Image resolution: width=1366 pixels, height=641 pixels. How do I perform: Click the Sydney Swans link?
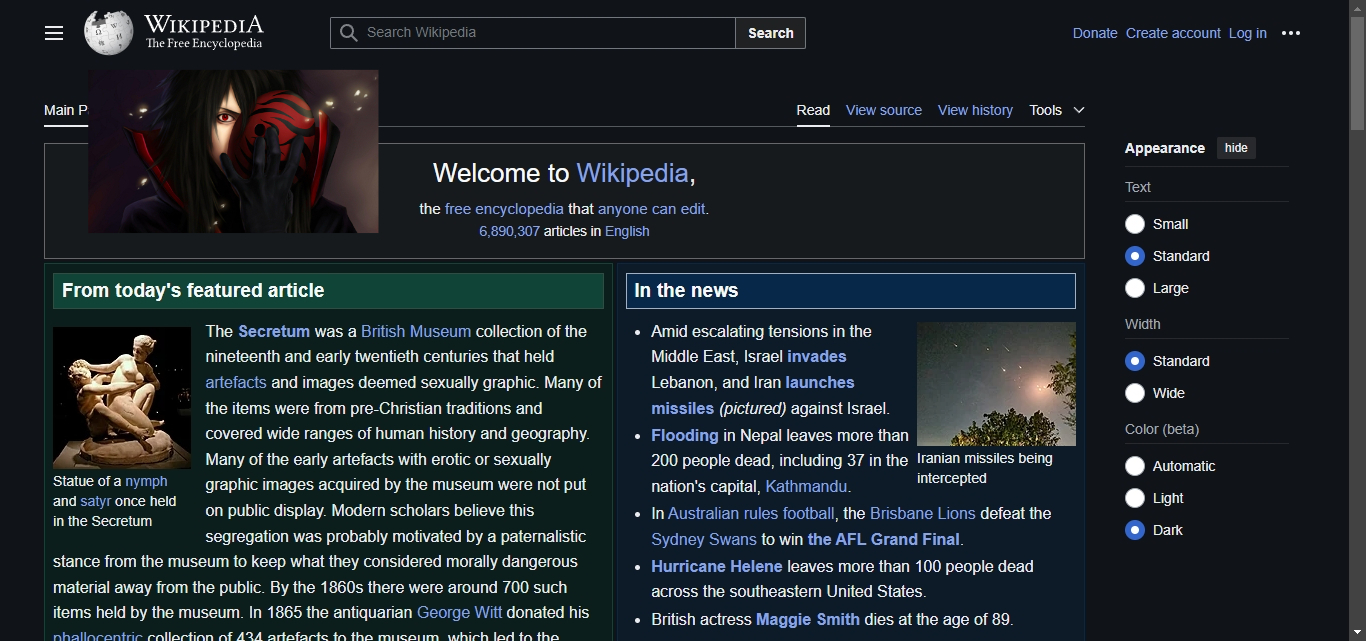point(704,539)
